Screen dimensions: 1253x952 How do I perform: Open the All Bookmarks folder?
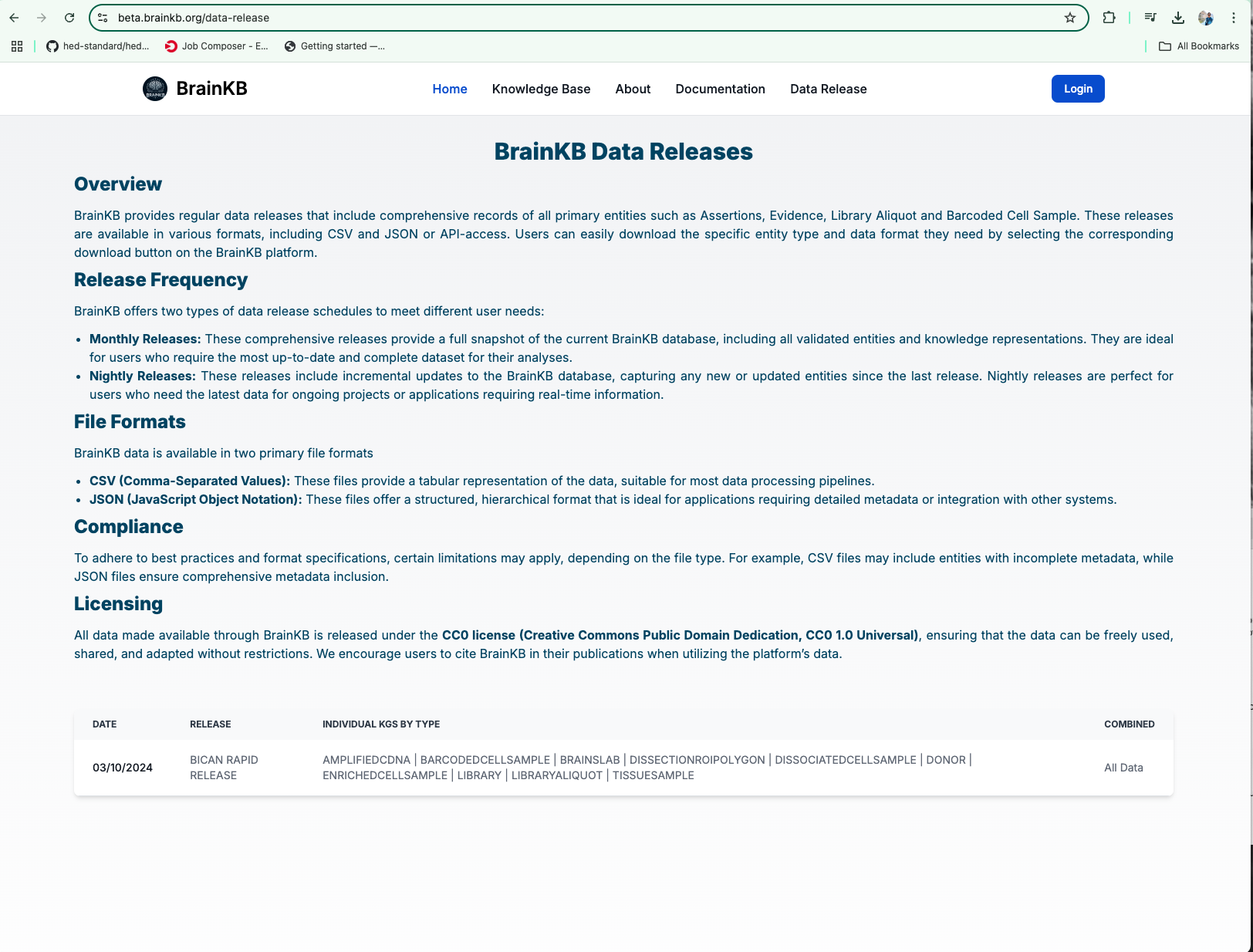(x=1199, y=46)
